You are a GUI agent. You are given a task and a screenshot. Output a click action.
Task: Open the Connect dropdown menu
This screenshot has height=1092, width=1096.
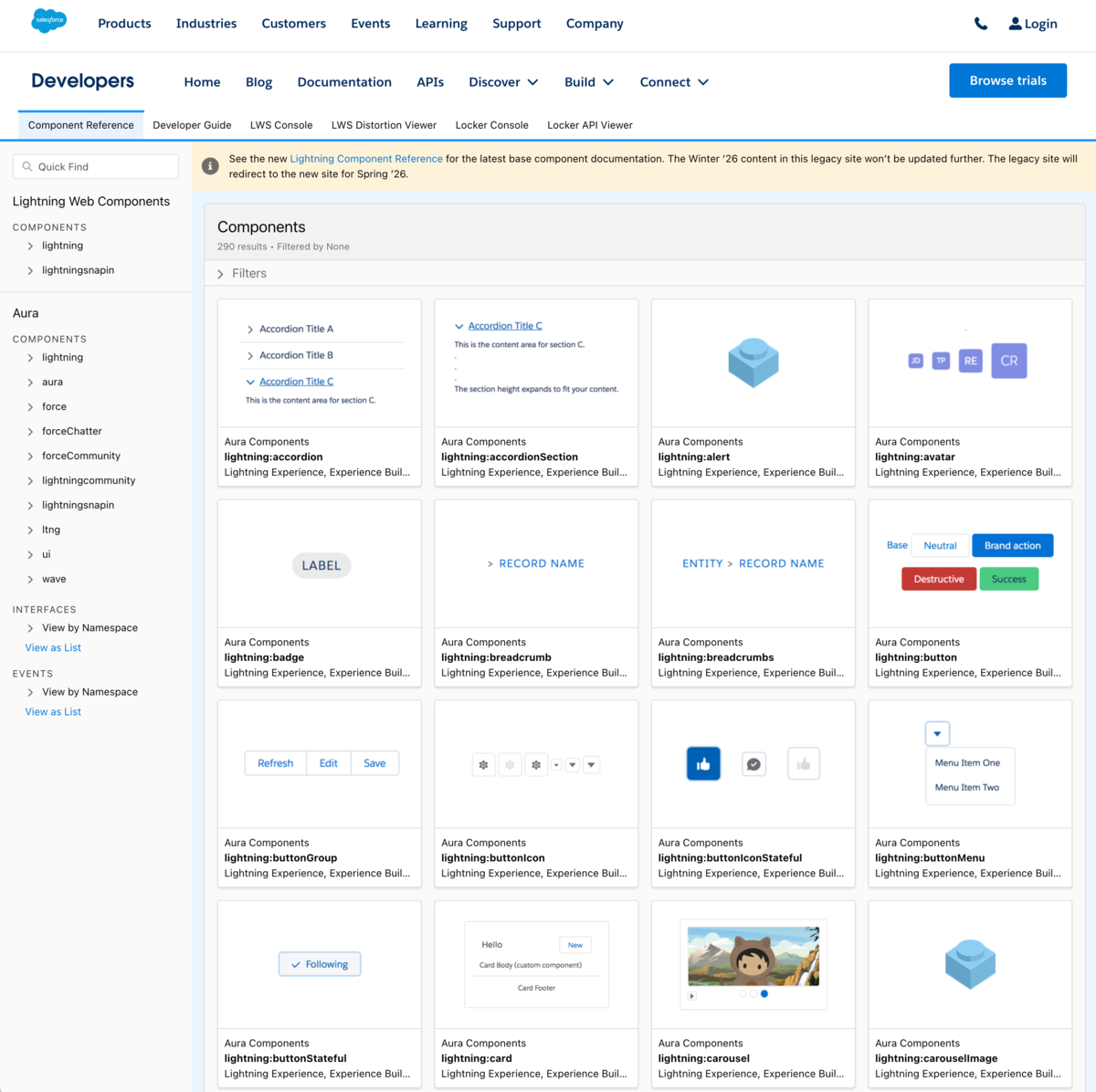point(674,82)
